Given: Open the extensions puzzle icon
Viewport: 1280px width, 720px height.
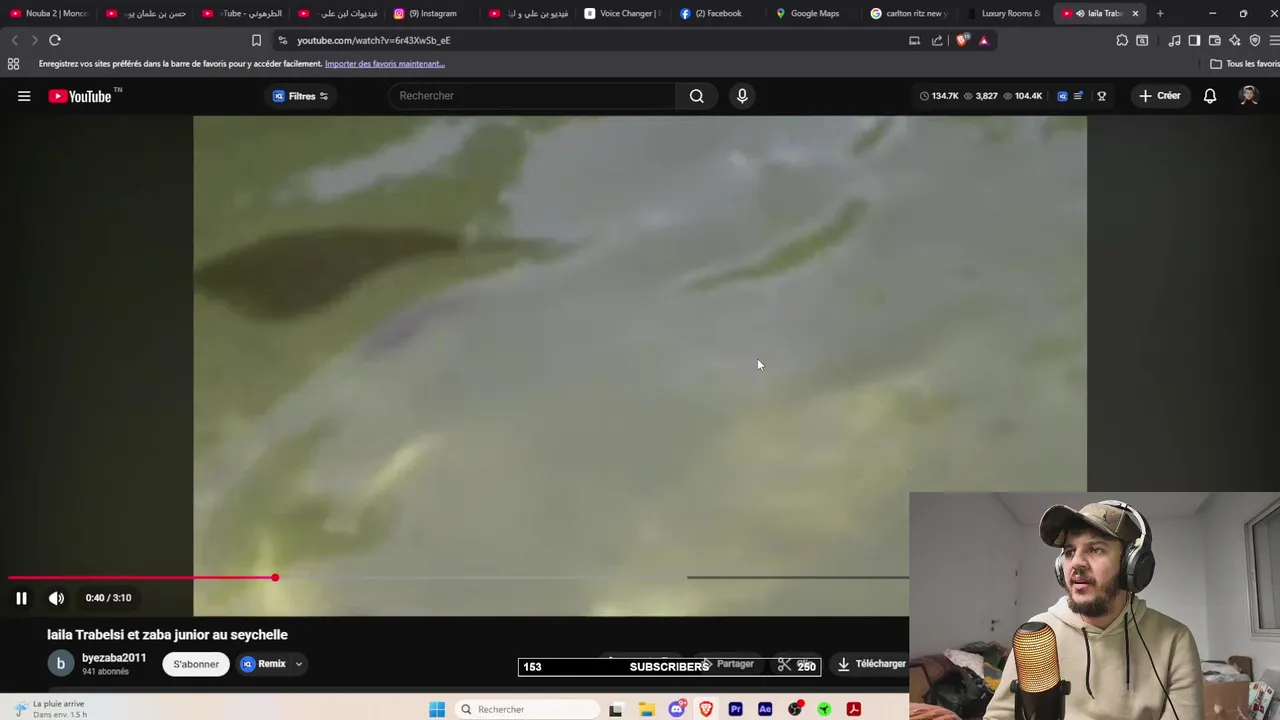Looking at the screenshot, I should (1122, 40).
